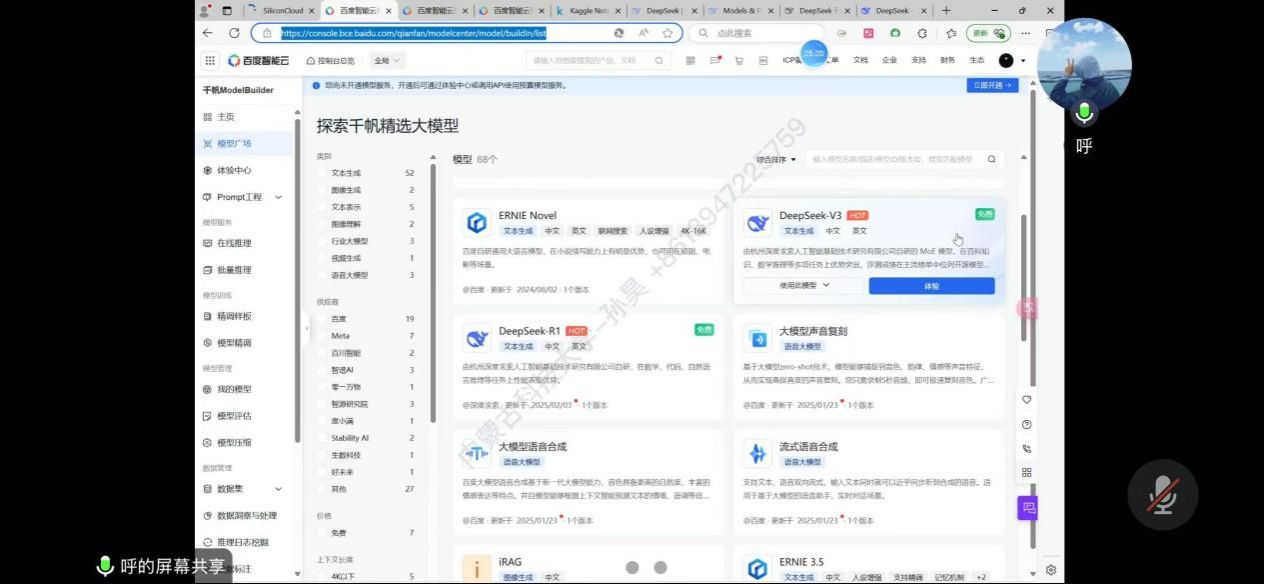Click the purple feedback chat icon
The width and height of the screenshot is (1264, 584).
[1028, 508]
